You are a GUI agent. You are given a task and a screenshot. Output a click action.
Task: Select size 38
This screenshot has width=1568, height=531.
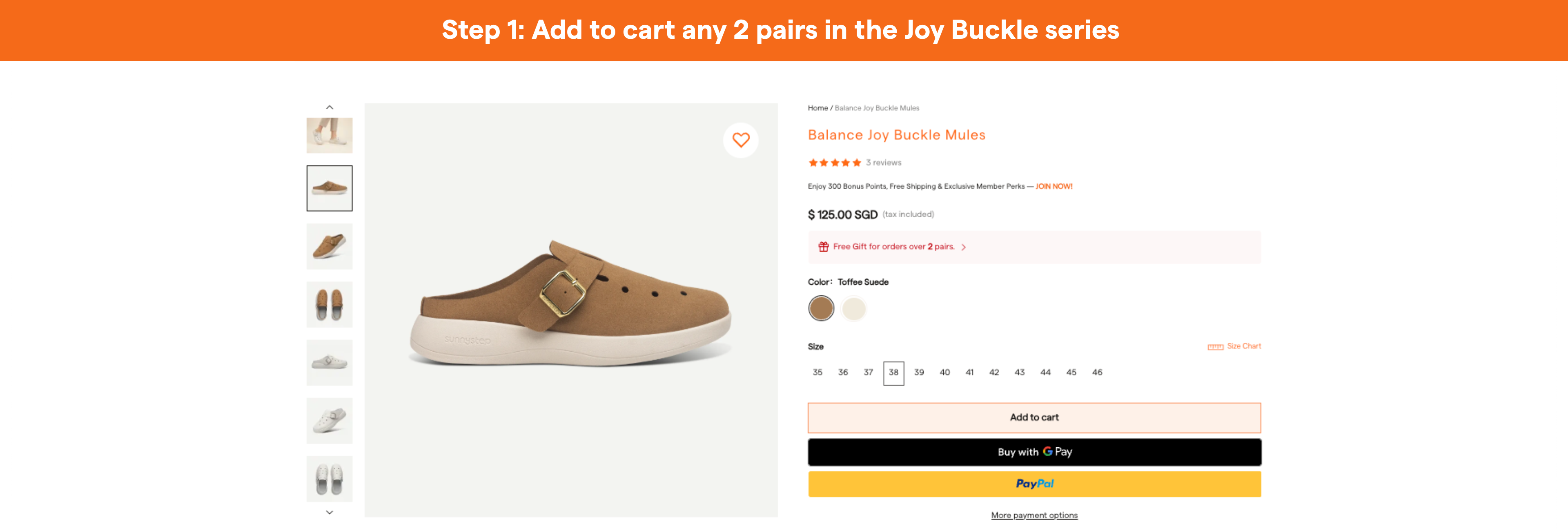tap(893, 373)
